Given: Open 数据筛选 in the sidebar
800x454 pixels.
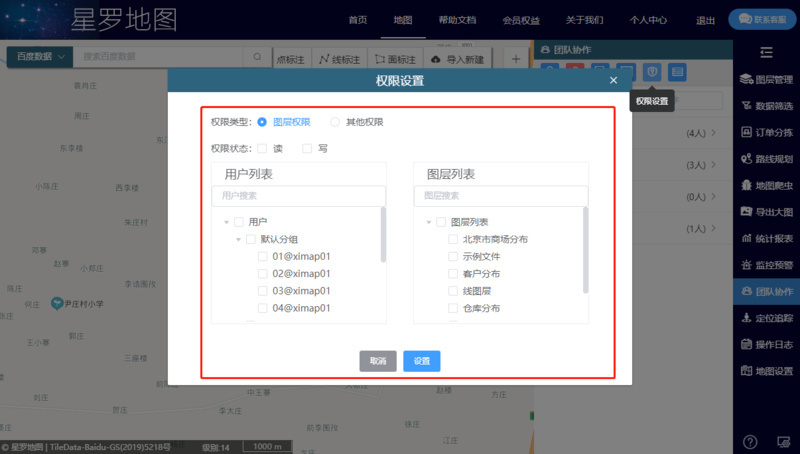Looking at the screenshot, I should pos(766,106).
